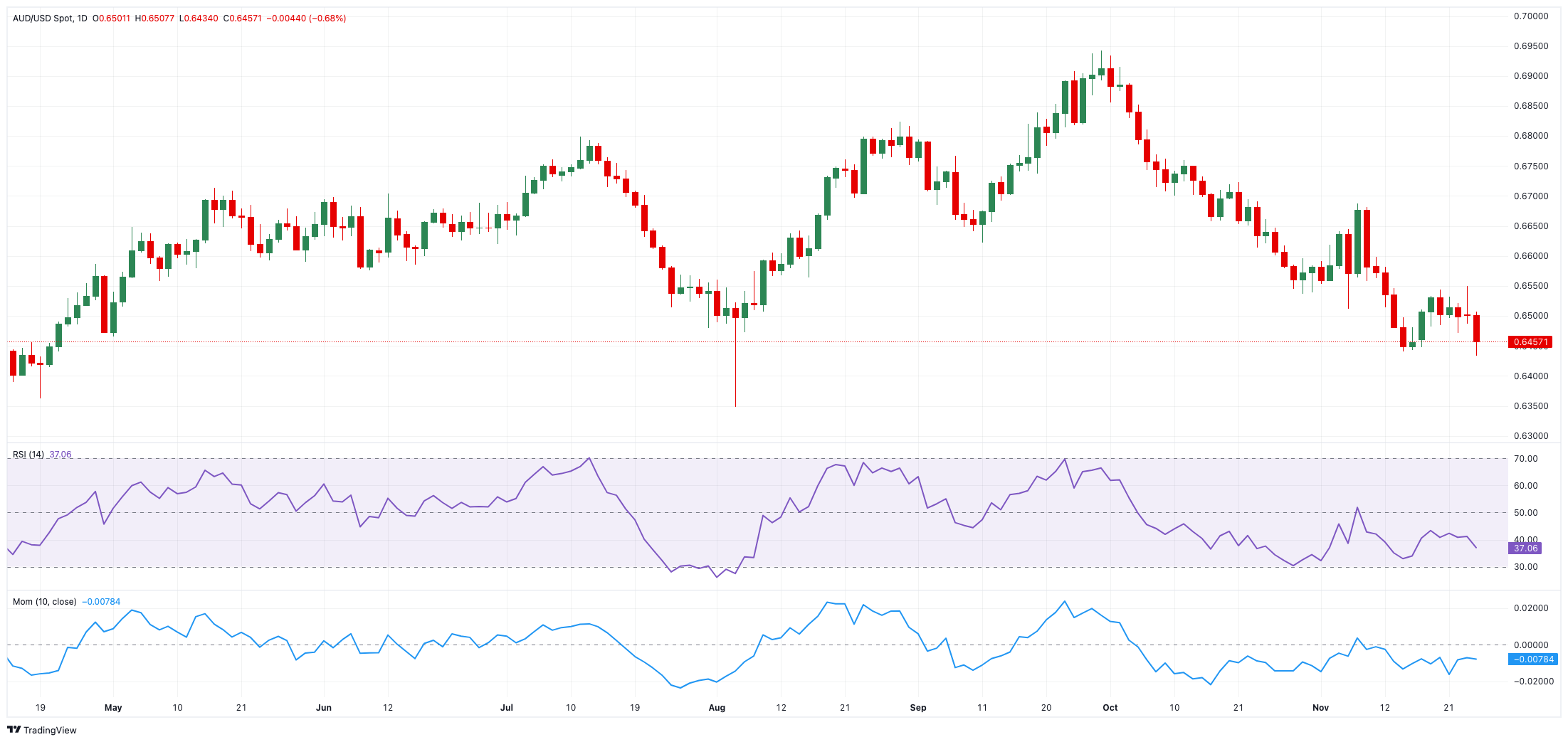Open the TradingView text link
Image resolution: width=1568 pixels, height=742 pixels.
point(50,730)
